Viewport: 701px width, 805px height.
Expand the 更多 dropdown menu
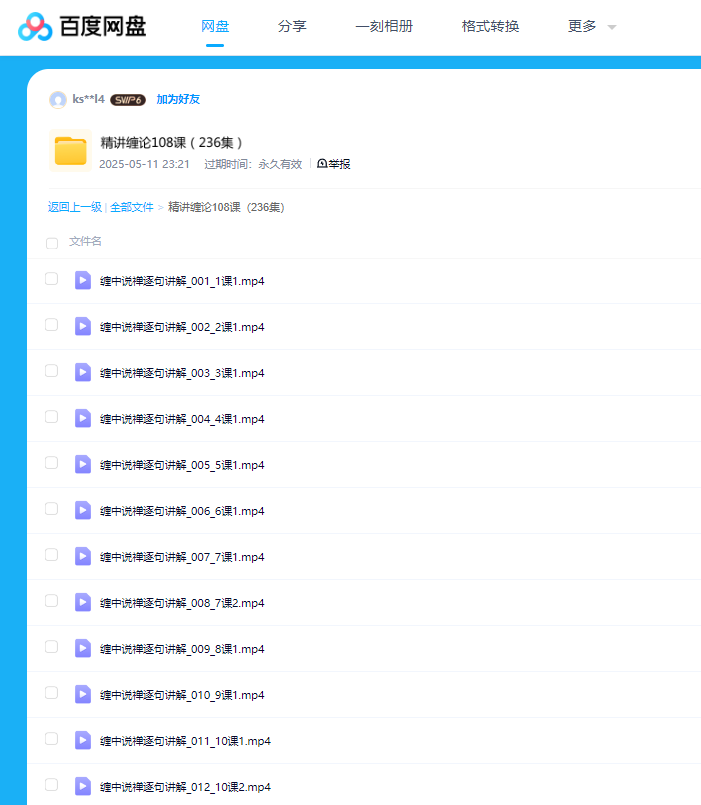coord(591,27)
